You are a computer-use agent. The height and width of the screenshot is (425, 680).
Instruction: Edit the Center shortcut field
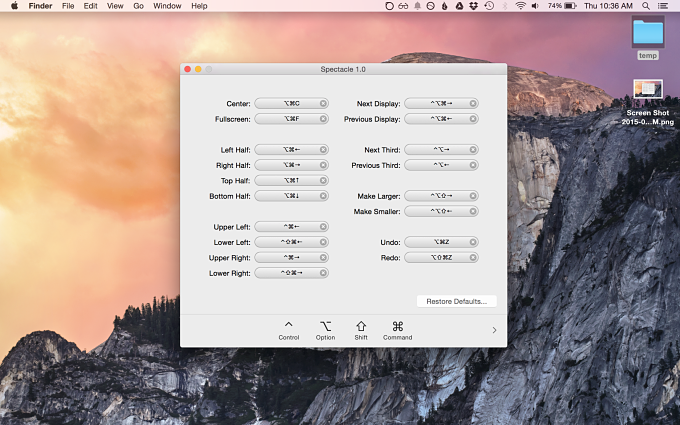291,103
